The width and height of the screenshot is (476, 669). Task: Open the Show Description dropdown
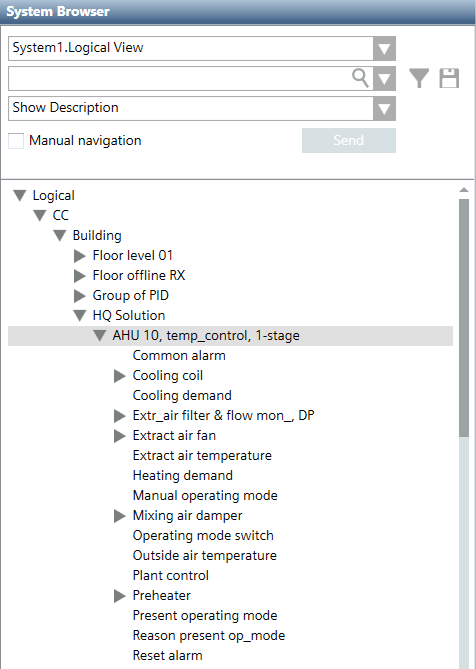pos(384,108)
